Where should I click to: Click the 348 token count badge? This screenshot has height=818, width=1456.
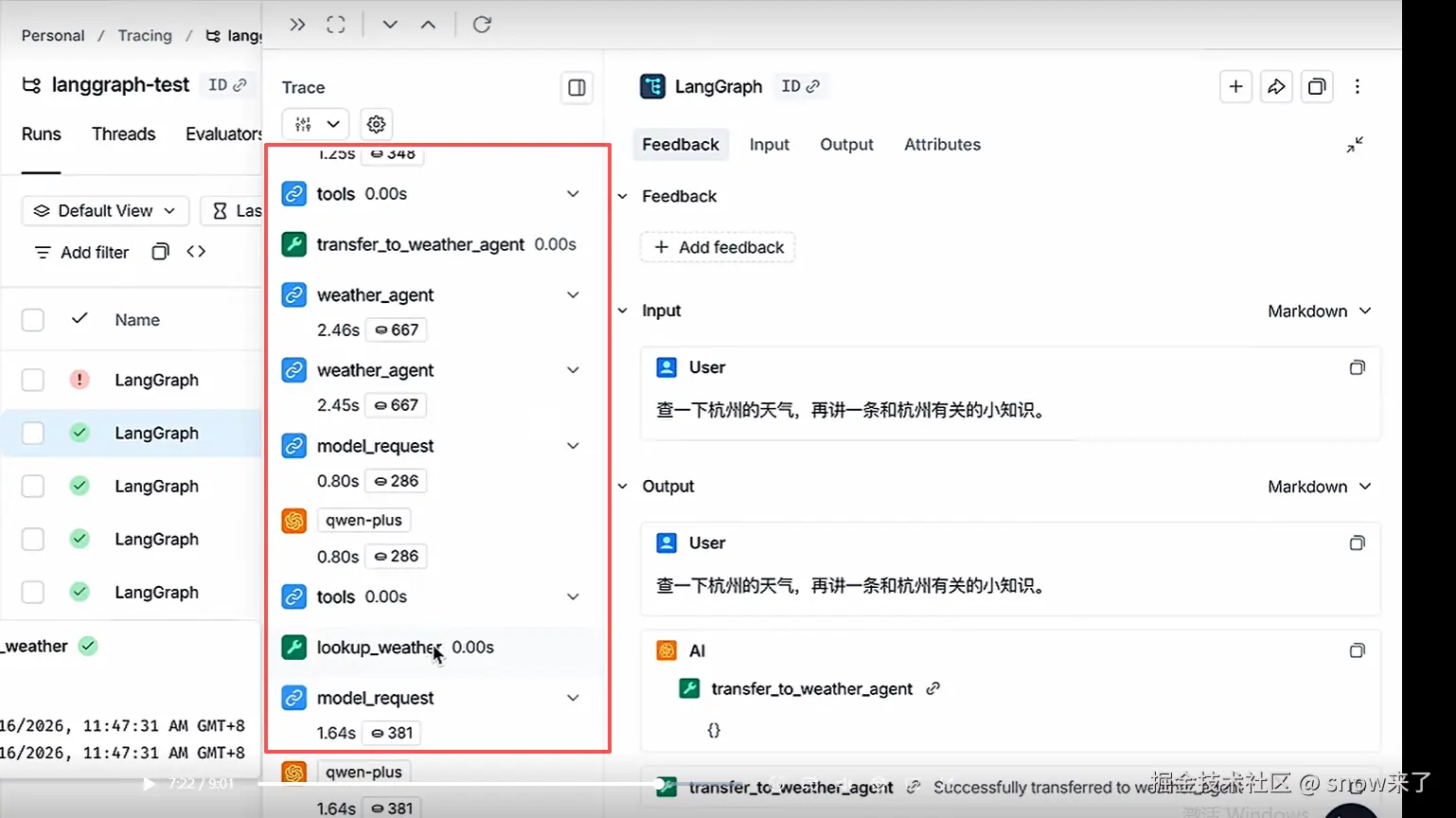click(393, 154)
